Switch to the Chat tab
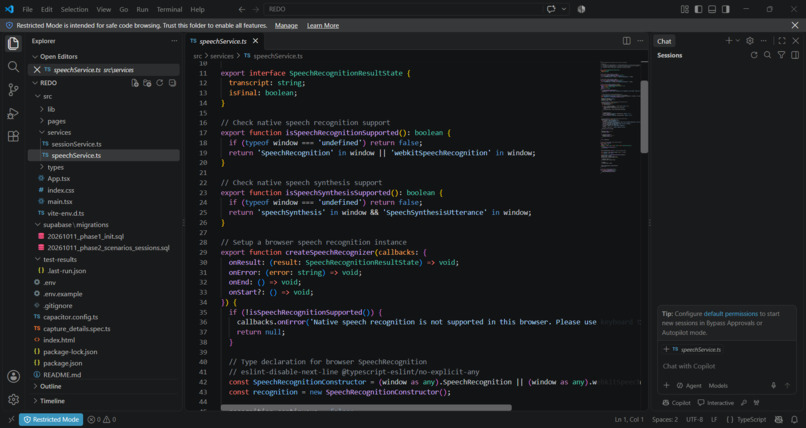806x428 pixels. coord(664,41)
